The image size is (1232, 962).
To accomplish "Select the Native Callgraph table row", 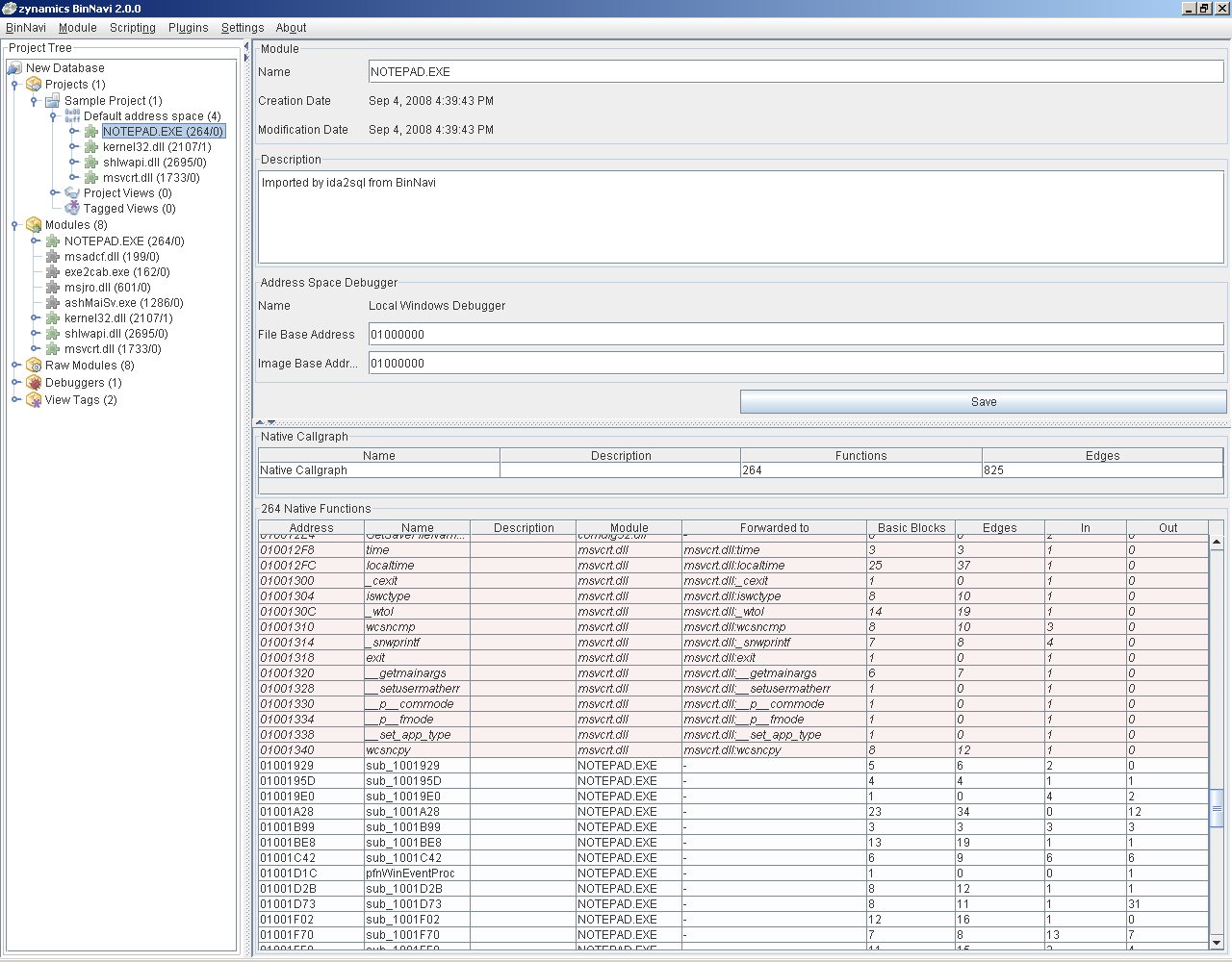I will (741, 470).
